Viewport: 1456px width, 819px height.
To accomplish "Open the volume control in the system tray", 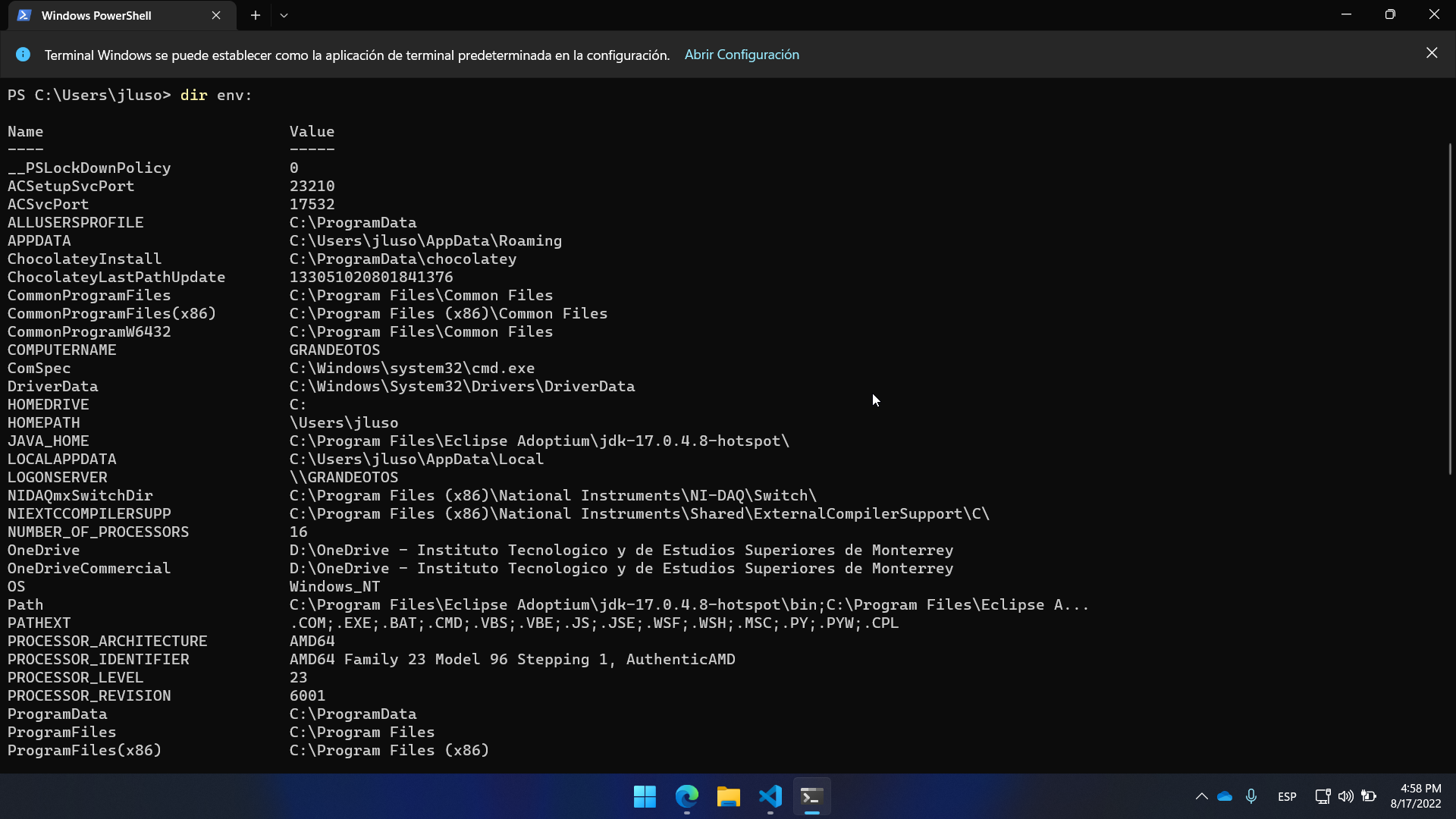I will 1345,796.
